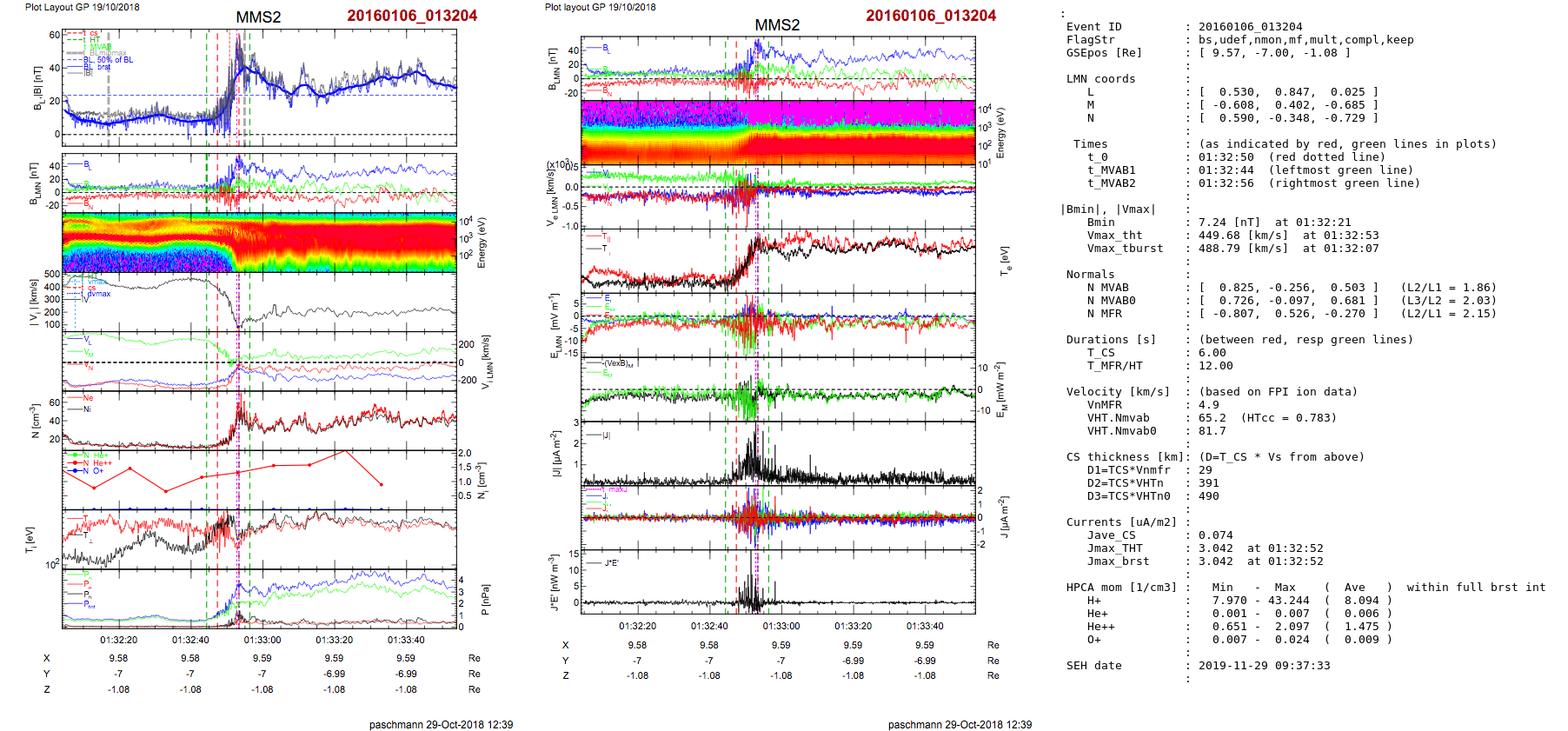Click the 01:33:00 time tick on the left plot
This screenshot has width=1568, height=731.
coord(262,640)
